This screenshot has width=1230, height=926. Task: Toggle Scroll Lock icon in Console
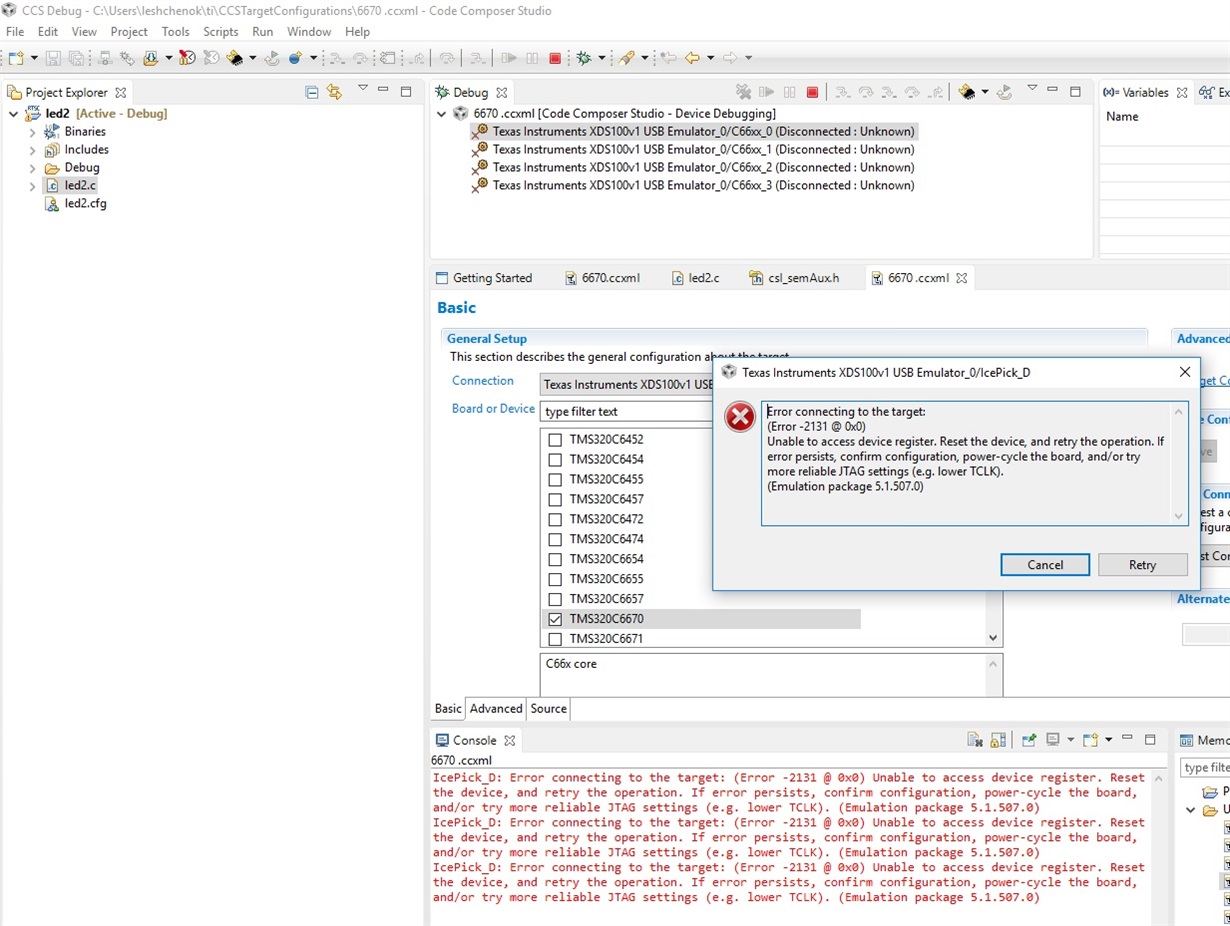tap(997, 740)
